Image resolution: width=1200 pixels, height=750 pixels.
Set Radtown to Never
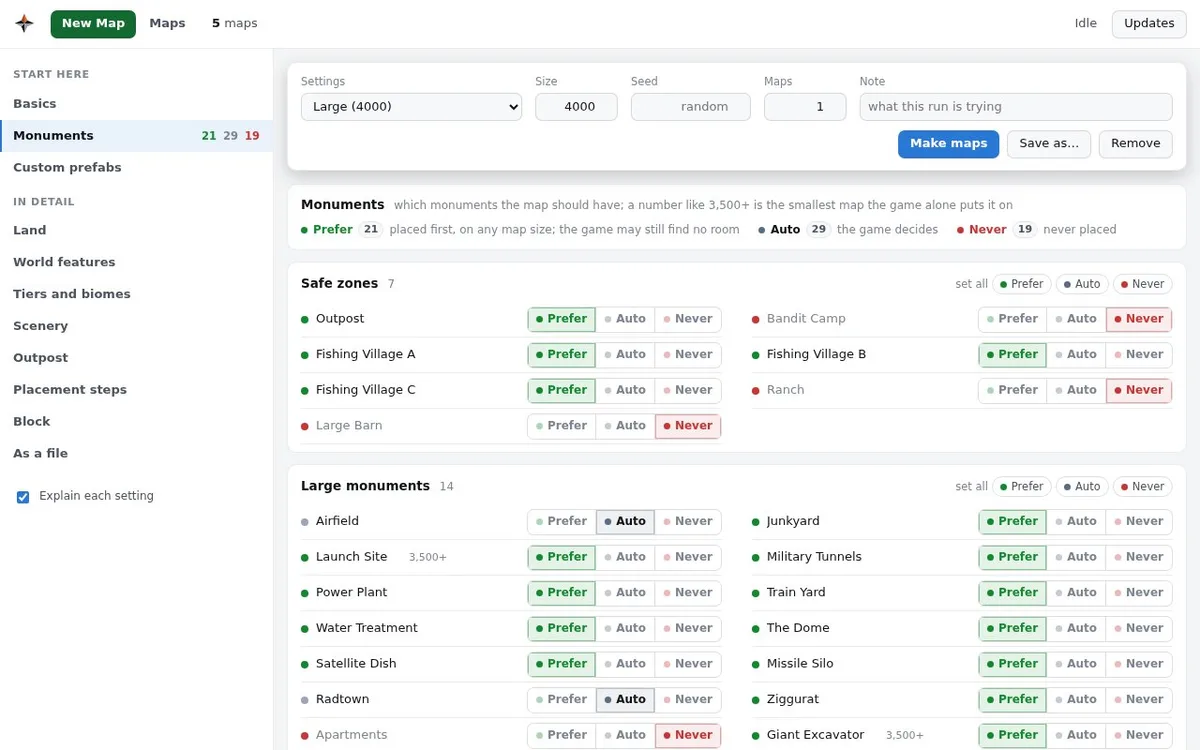point(688,699)
